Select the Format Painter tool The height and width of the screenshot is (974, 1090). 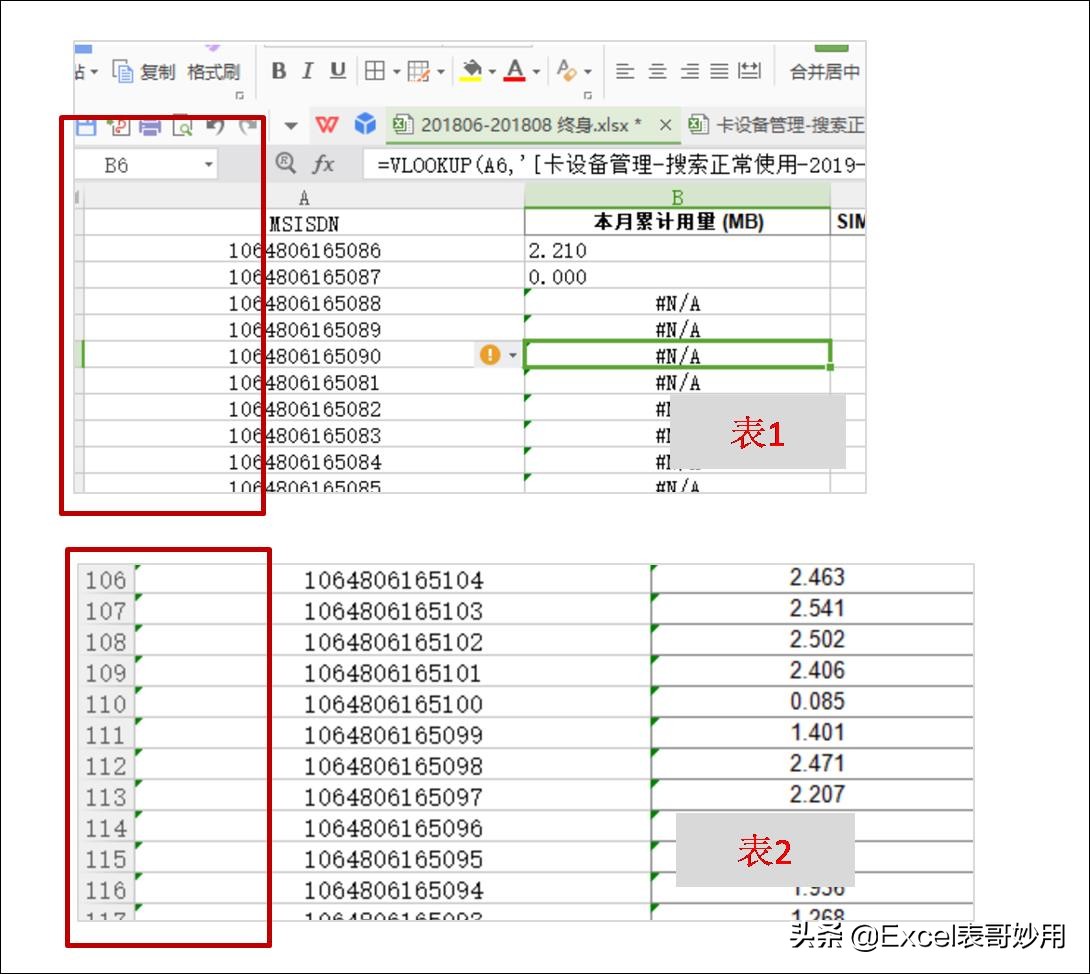[x=215, y=71]
